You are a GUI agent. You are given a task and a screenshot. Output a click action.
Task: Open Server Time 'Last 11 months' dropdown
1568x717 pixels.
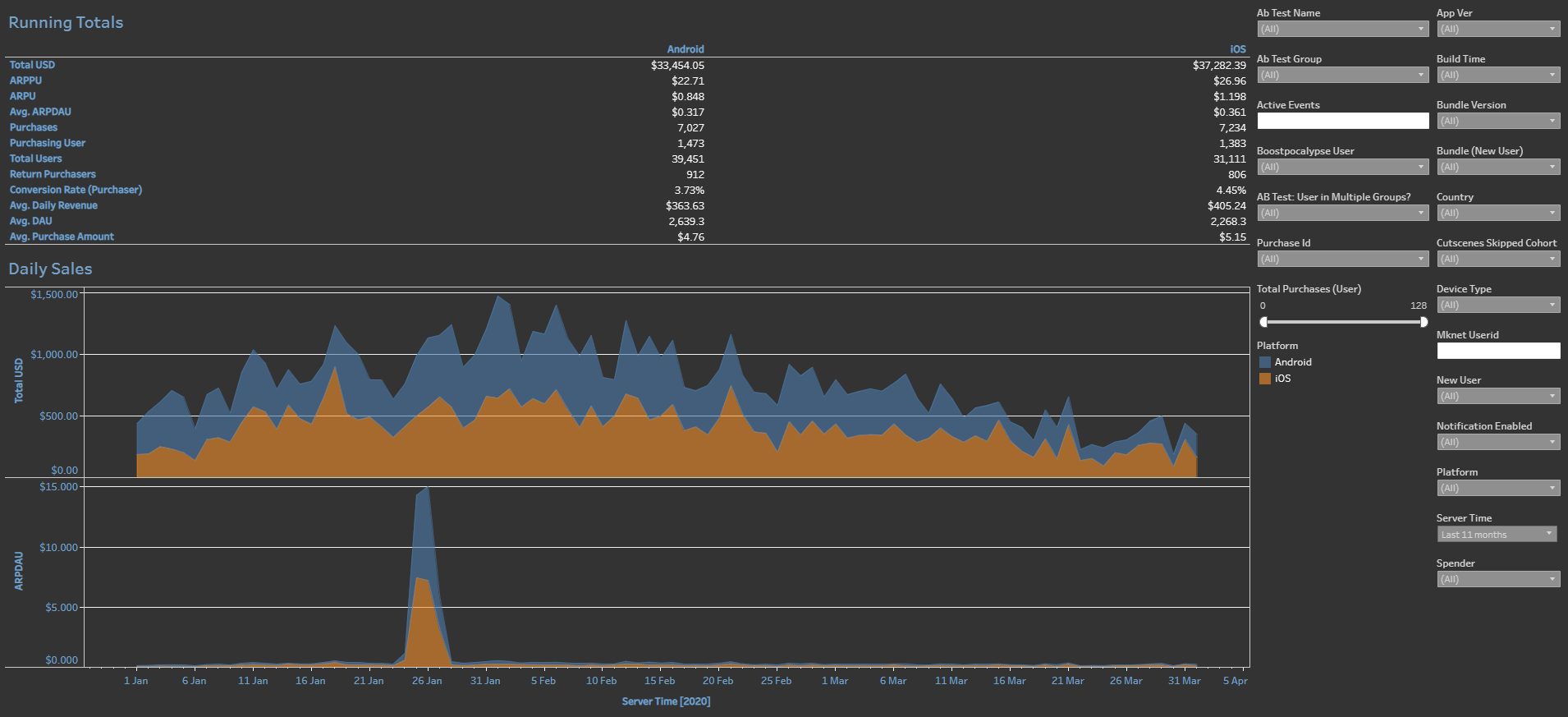(x=1497, y=534)
